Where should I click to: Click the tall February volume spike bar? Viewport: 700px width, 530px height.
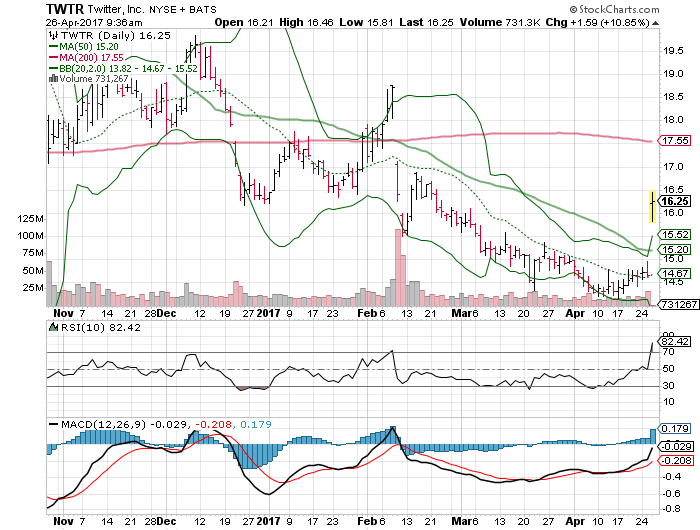click(x=397, y=267)
